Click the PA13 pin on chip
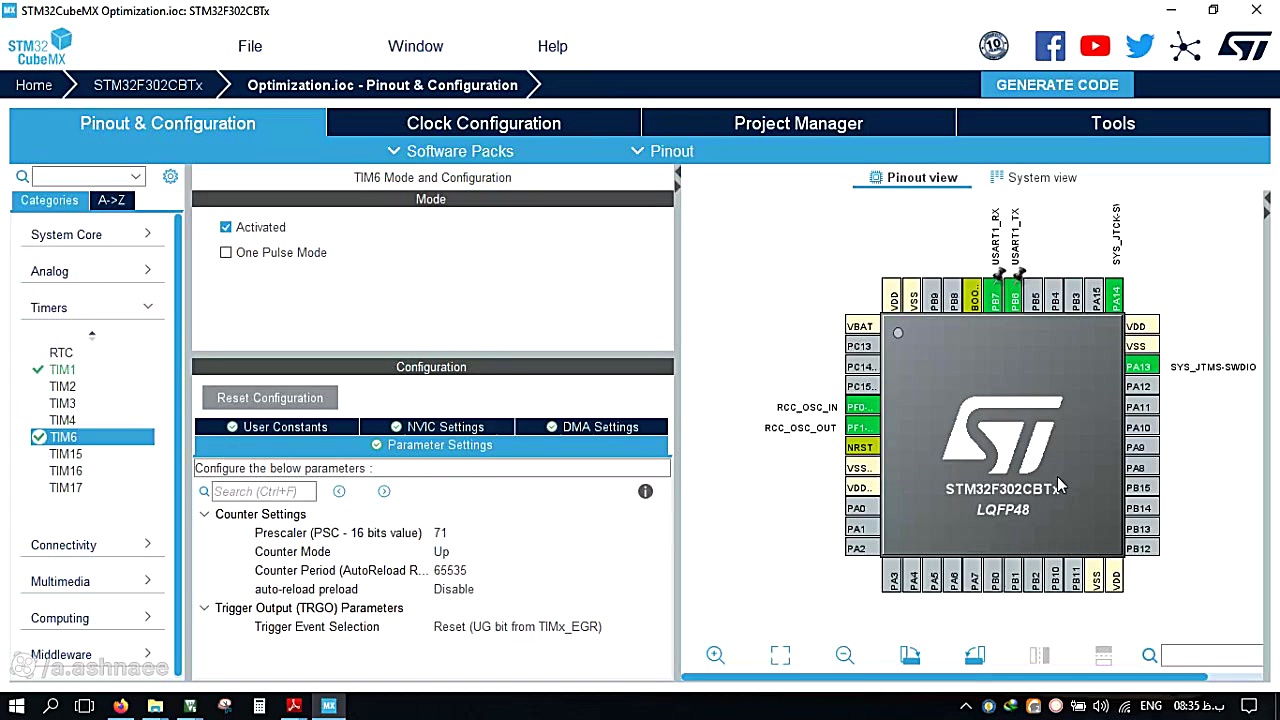Screen dimensions: 1280x720 1140,367
